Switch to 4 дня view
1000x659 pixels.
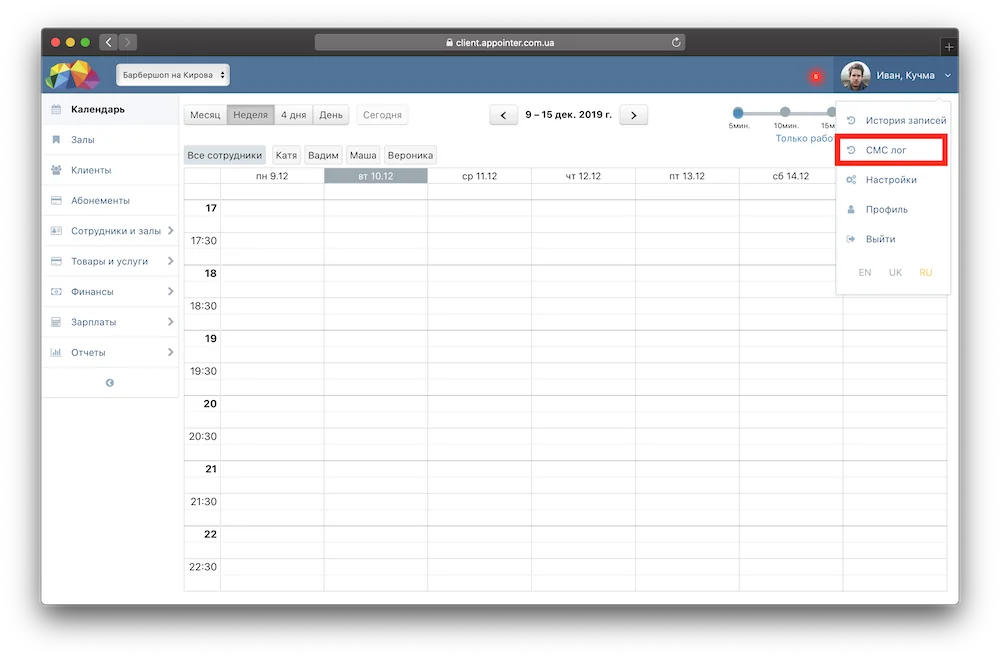tap(293, 115)
